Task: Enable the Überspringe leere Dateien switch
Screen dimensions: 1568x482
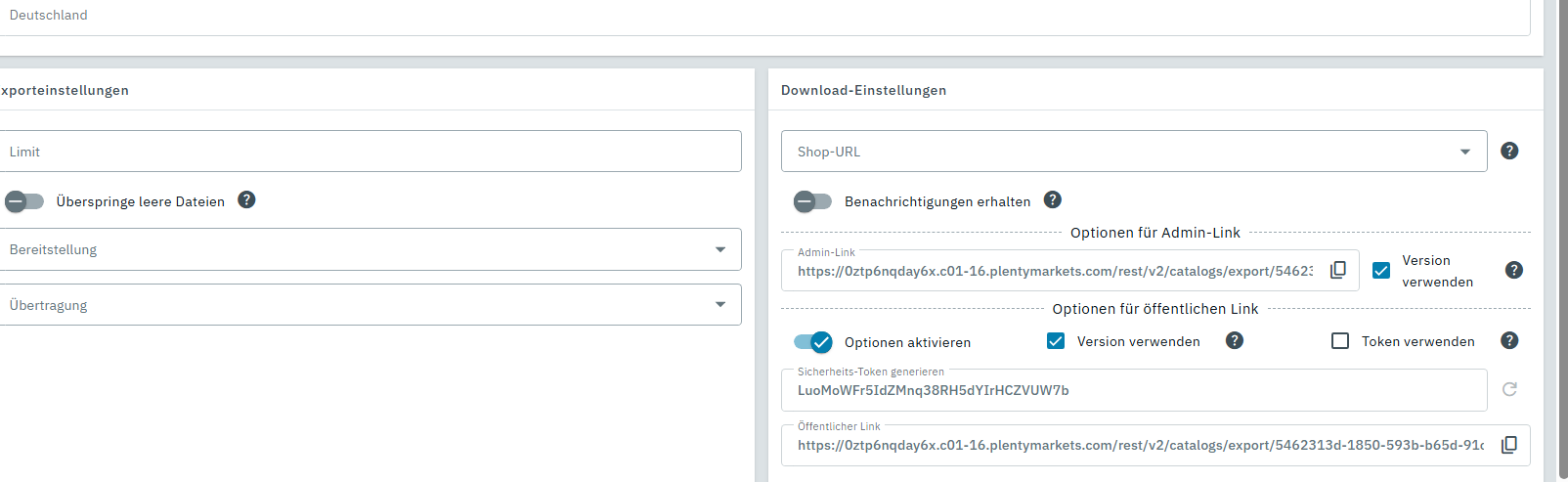Action: [x=24, y=201]
